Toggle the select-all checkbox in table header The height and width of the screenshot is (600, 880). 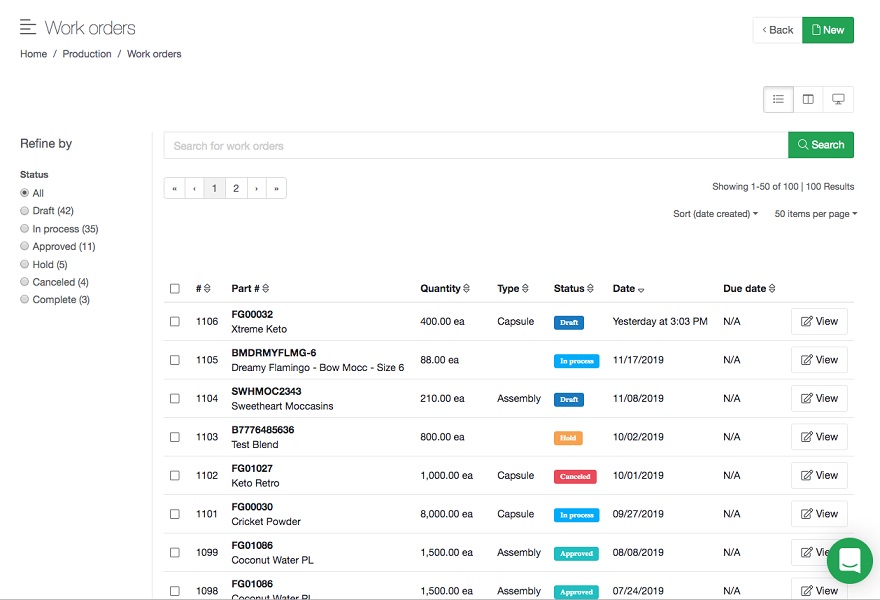(175, 289)
